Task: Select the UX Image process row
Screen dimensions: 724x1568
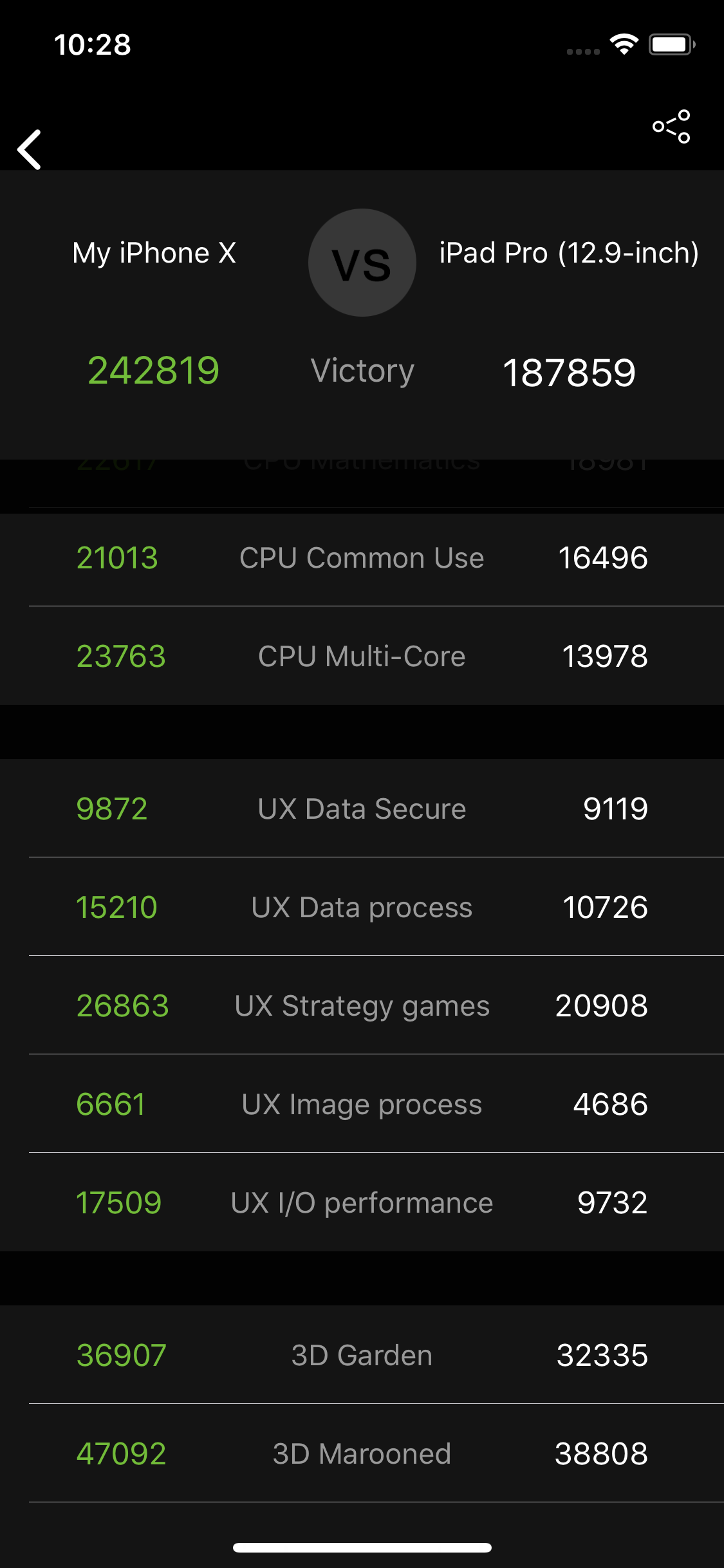Action: tap(362, 1104)
